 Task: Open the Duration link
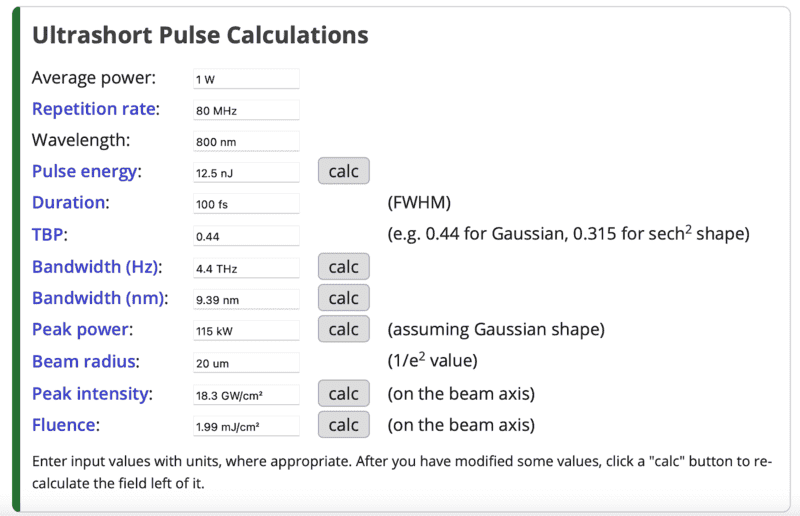coord(68,202)
